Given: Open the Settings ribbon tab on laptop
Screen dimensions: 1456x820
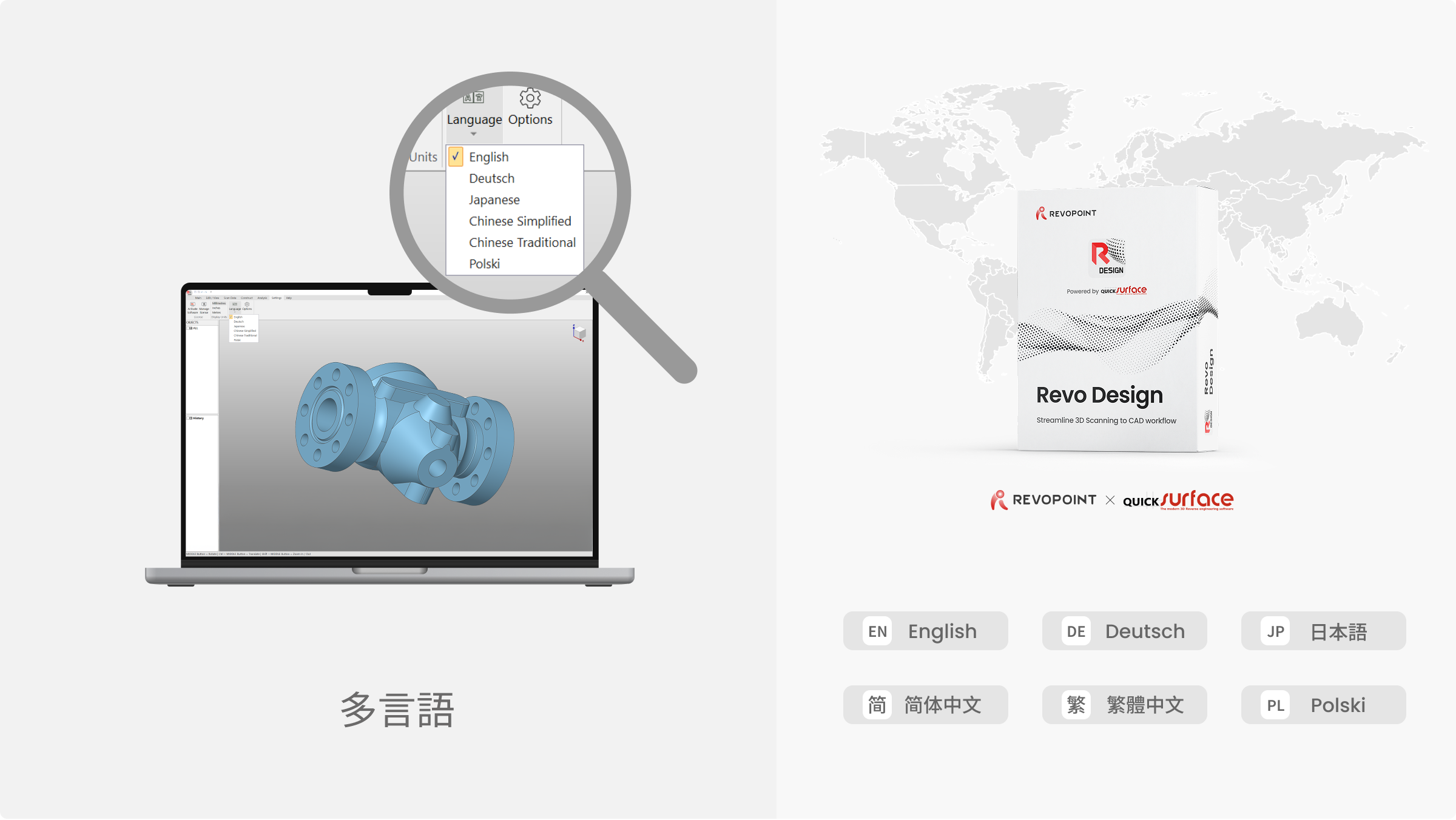Looking at the screenshot, I should (277, 298).
